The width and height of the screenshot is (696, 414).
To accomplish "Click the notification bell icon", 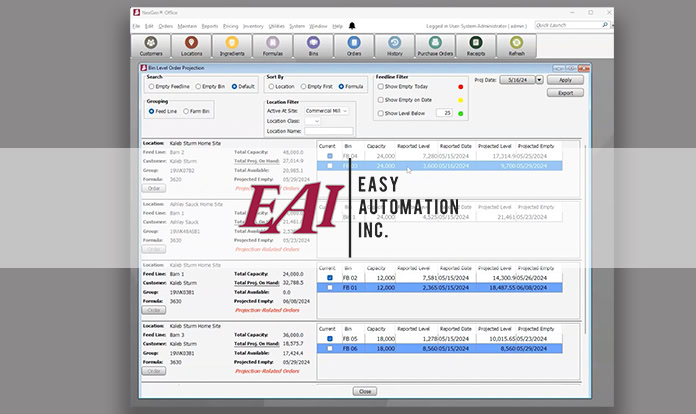I will (x=352, y=26).
